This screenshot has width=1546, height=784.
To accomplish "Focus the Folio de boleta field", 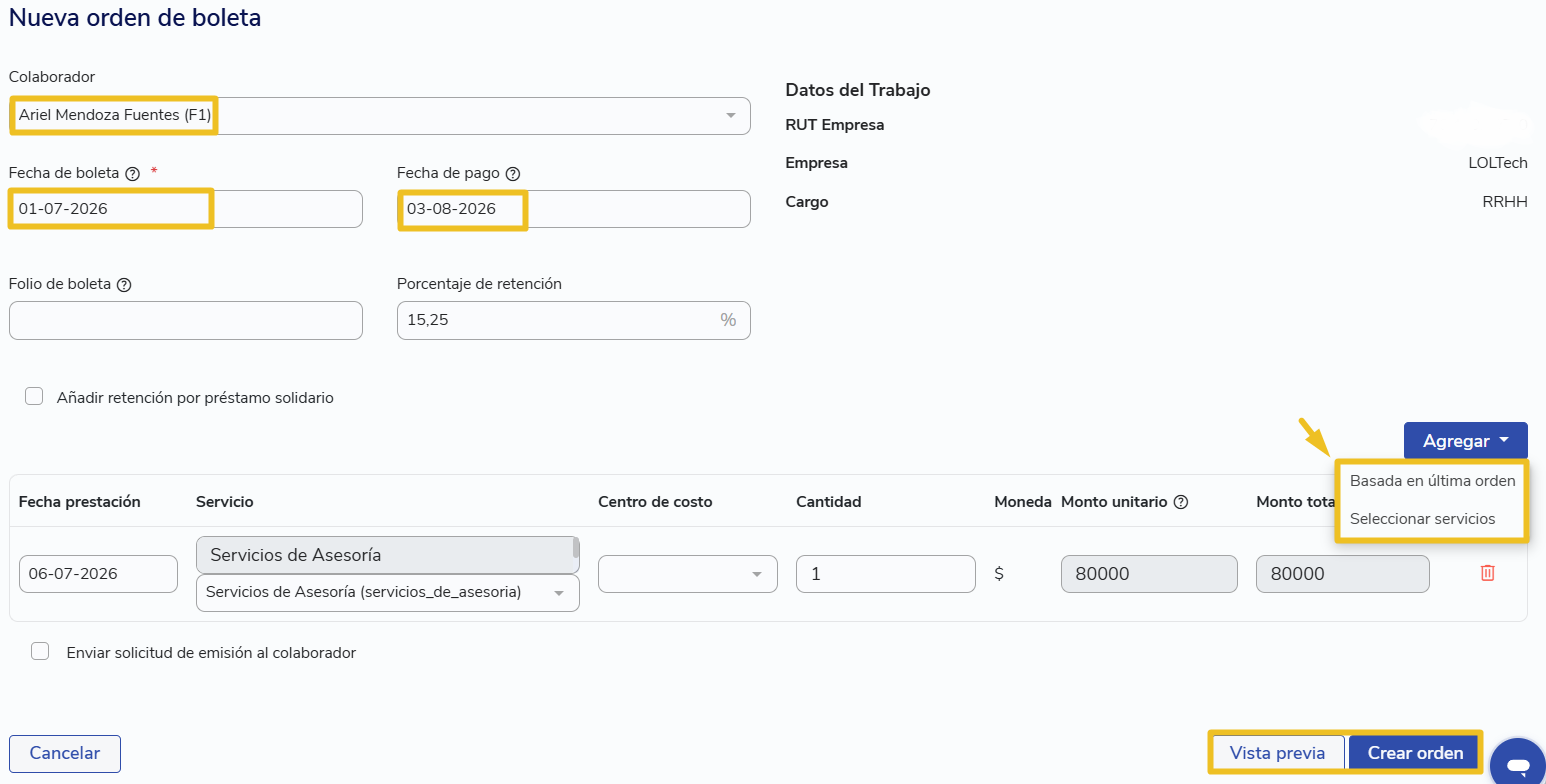I will click(186, 320).
